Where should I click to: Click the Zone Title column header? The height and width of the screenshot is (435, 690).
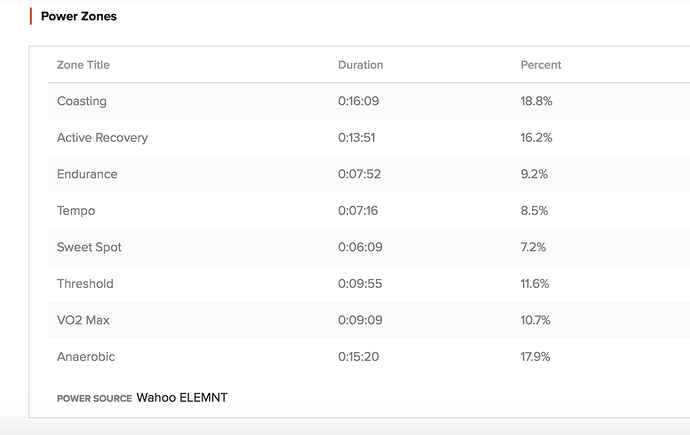tap(83, 65)
